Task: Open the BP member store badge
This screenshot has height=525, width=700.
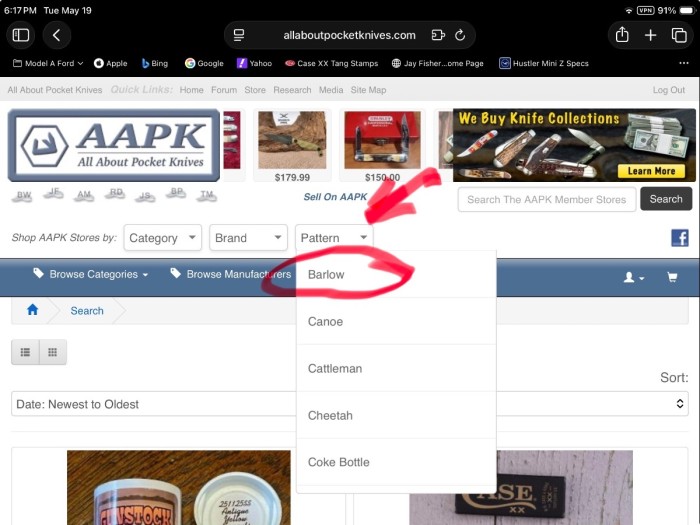Action: 176,192
